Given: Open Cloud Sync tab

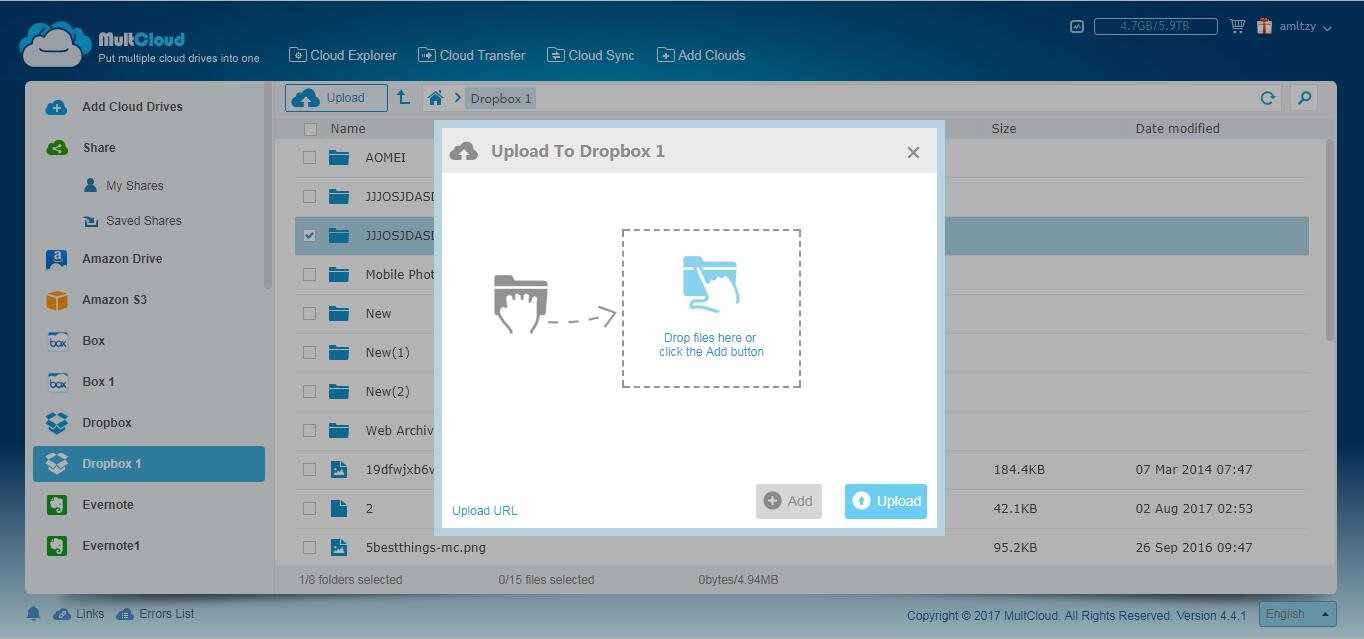Looking at the screenshot, I should click(590, 55).
